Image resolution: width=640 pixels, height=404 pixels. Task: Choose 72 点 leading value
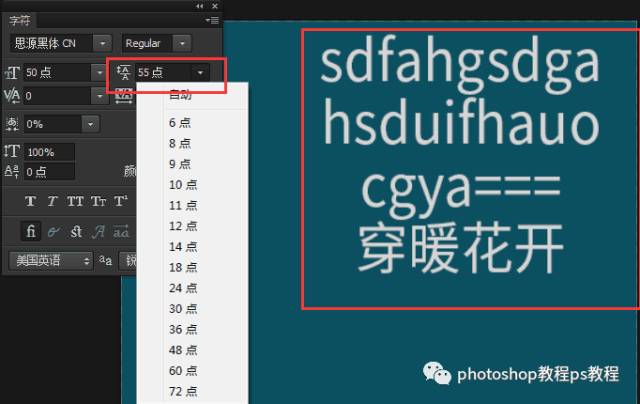[x=183, y=390]
